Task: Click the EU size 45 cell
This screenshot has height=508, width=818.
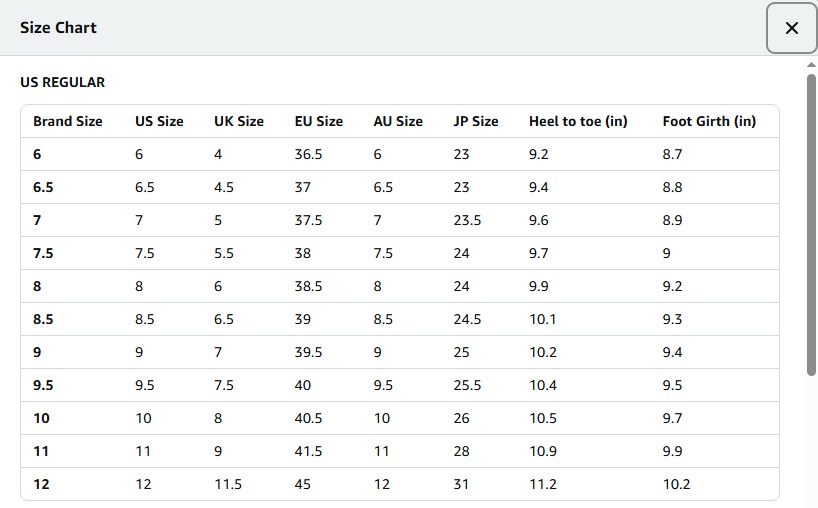Action: [x=303, y=484]
